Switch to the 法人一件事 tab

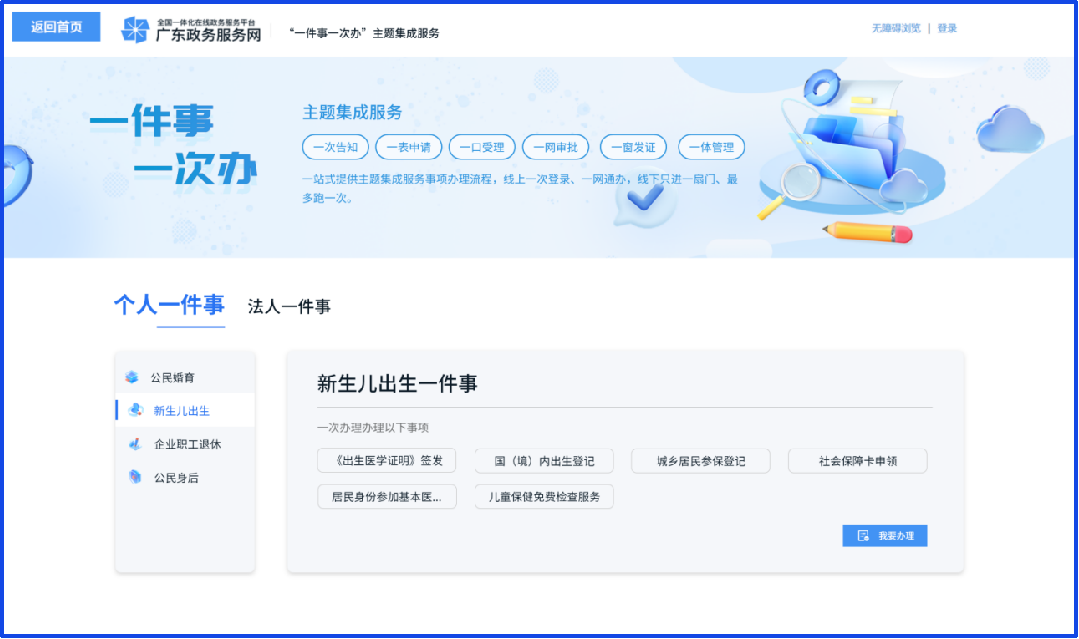[289, 307]
